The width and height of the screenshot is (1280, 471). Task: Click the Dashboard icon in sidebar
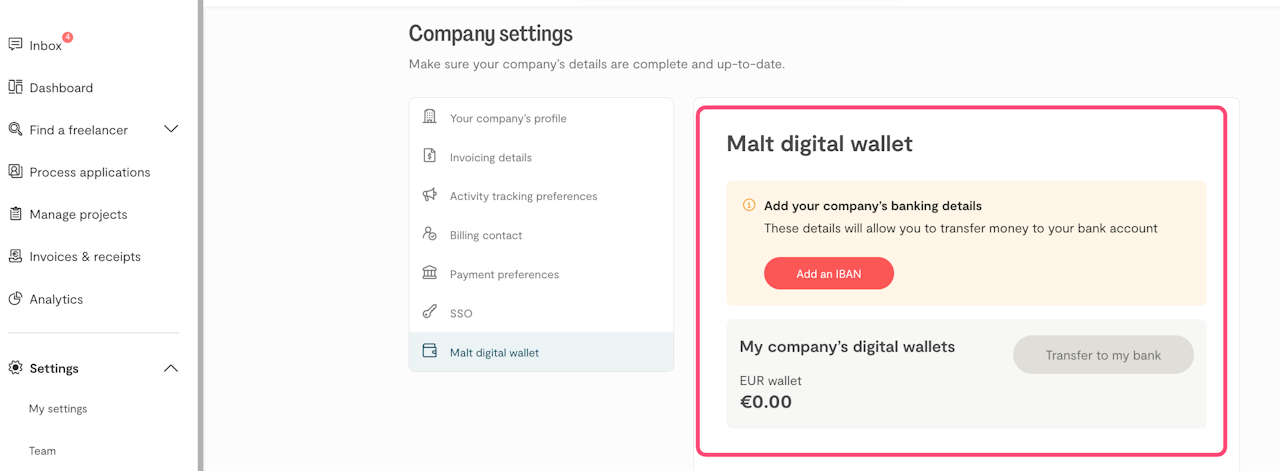(x=15, y=87)
